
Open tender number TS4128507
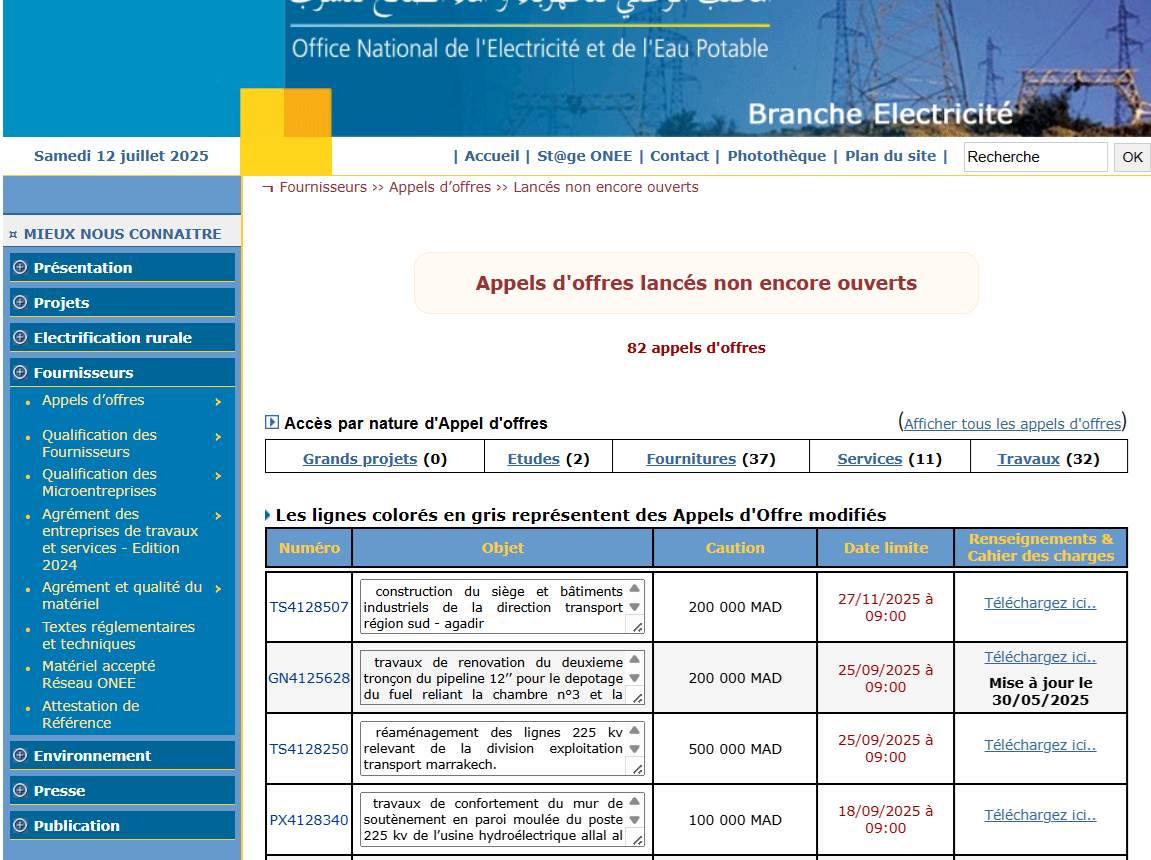308,607
